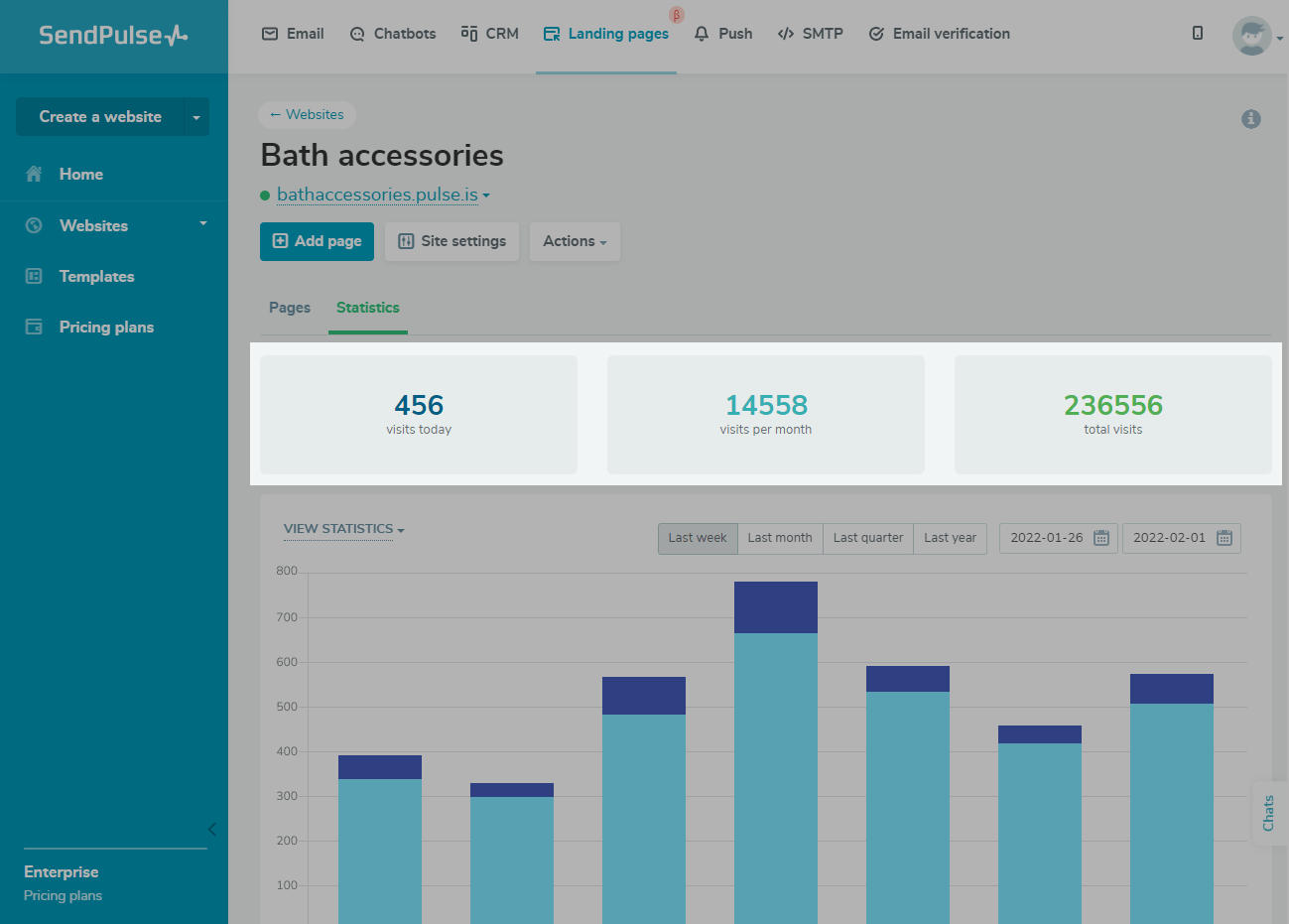Click the Add page button
This screenshot has height=924, width=1289.
pyautogui.click(x=317, y=241)
